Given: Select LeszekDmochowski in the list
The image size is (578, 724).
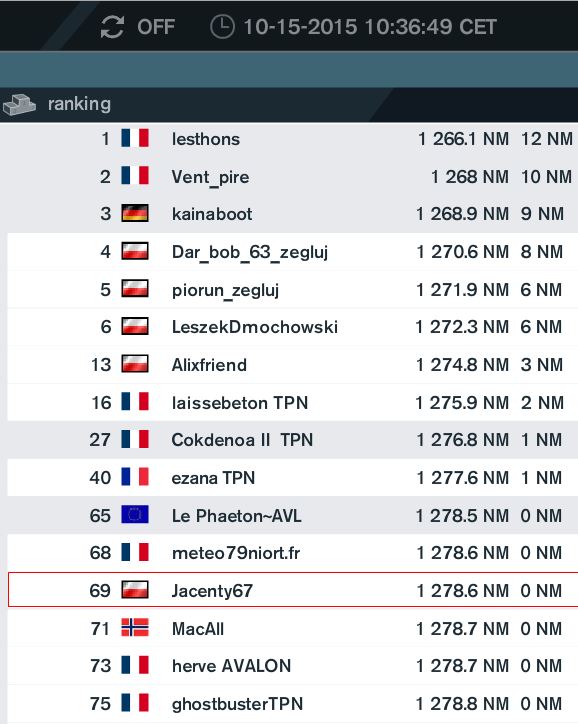Looking at the screenshot, I should point(293,327).
